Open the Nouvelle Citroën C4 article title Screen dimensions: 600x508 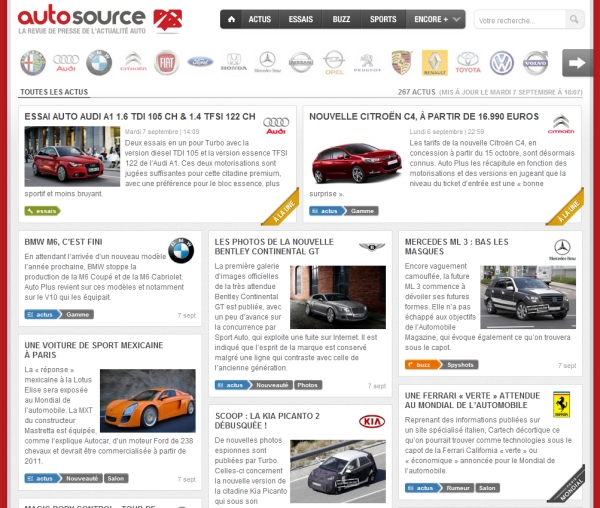pos(424,117)
